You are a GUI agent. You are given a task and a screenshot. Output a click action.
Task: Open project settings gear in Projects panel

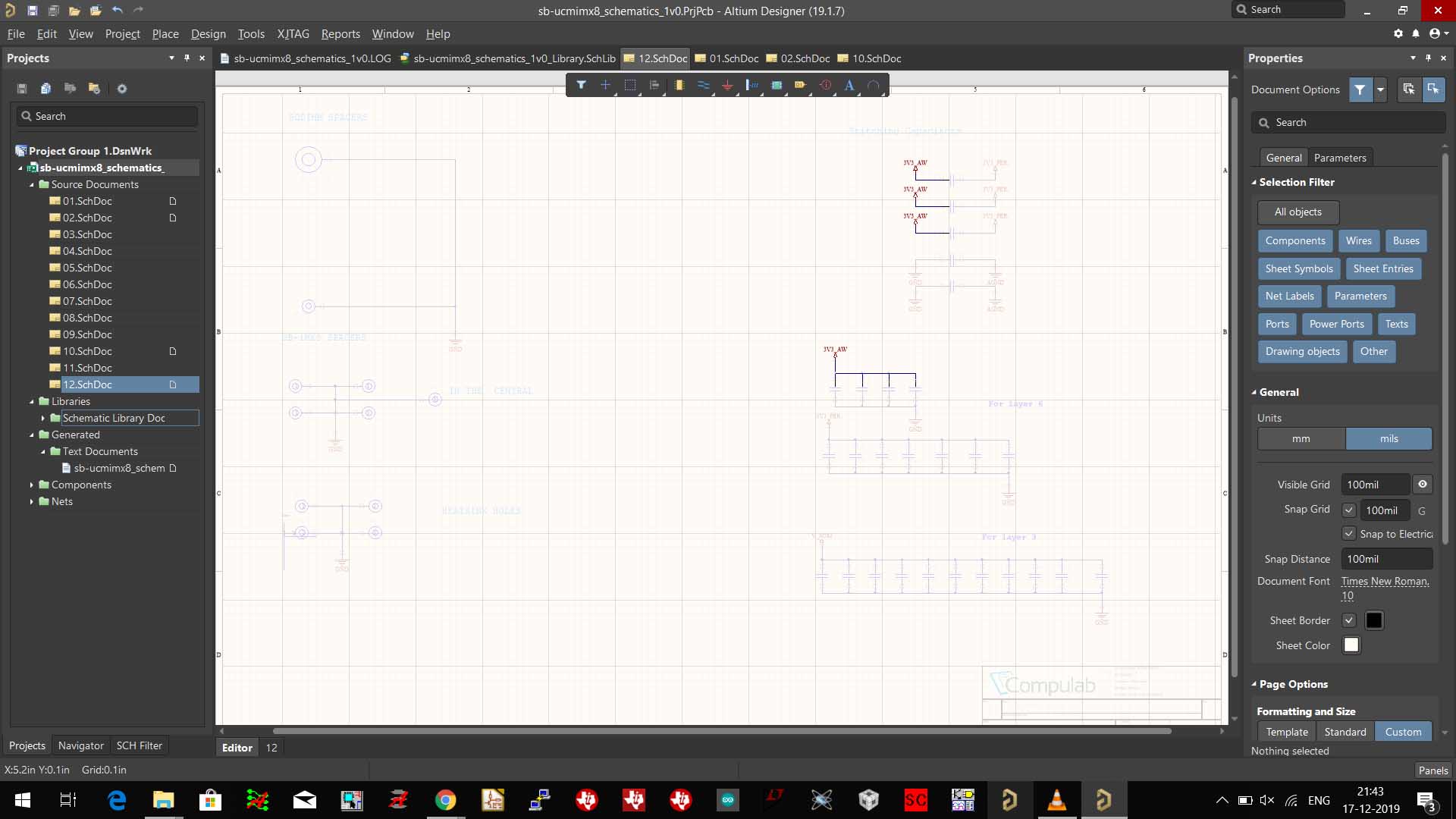[121, 89]
